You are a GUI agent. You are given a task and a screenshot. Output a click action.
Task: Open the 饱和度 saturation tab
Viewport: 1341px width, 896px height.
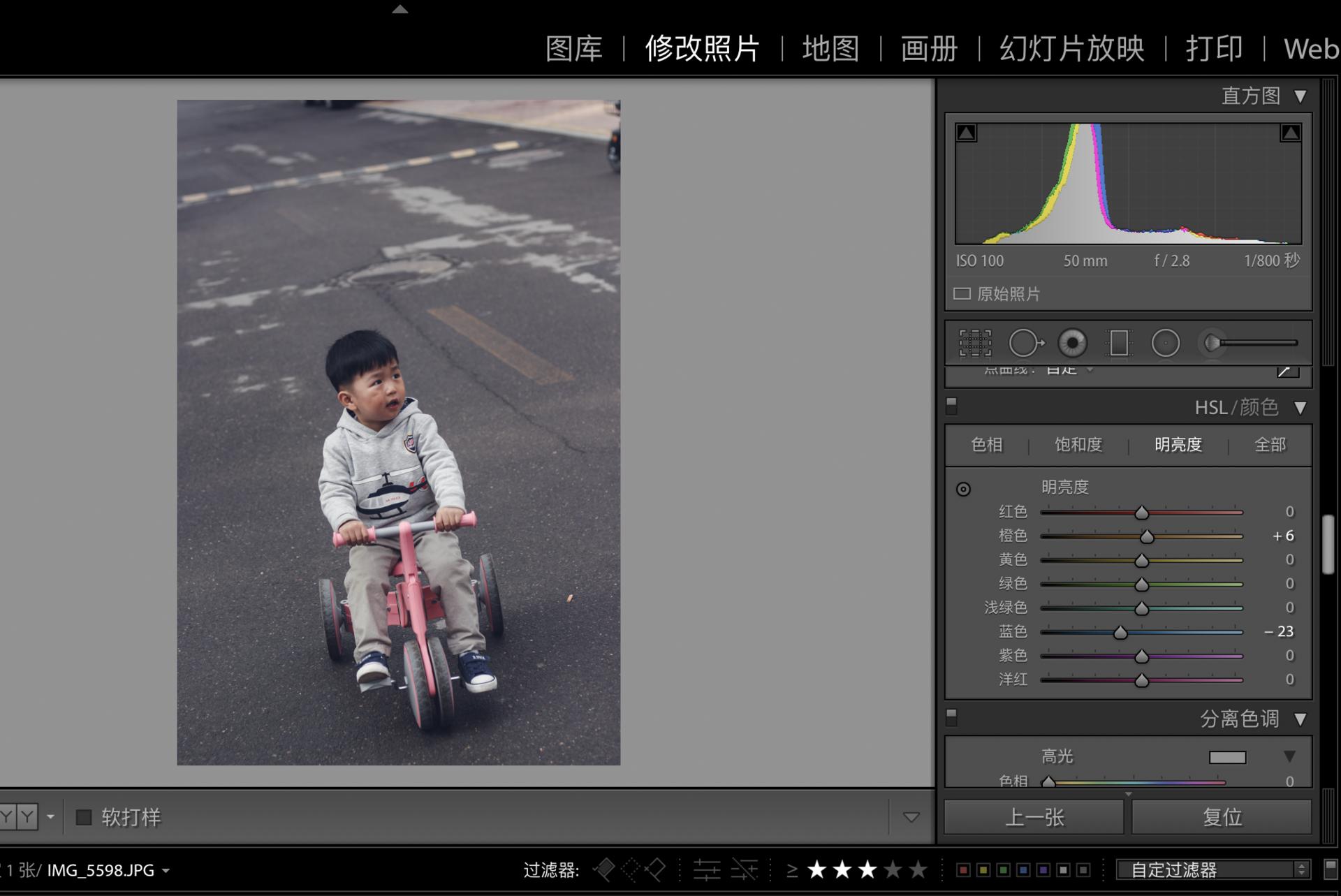coord(1078,445)
